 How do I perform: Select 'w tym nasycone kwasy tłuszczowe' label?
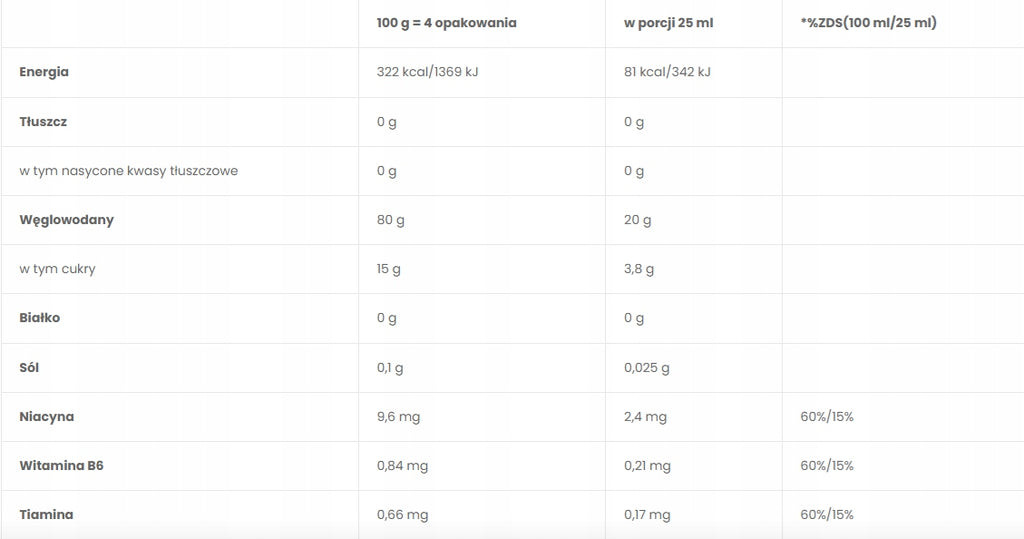coord(129,171)
